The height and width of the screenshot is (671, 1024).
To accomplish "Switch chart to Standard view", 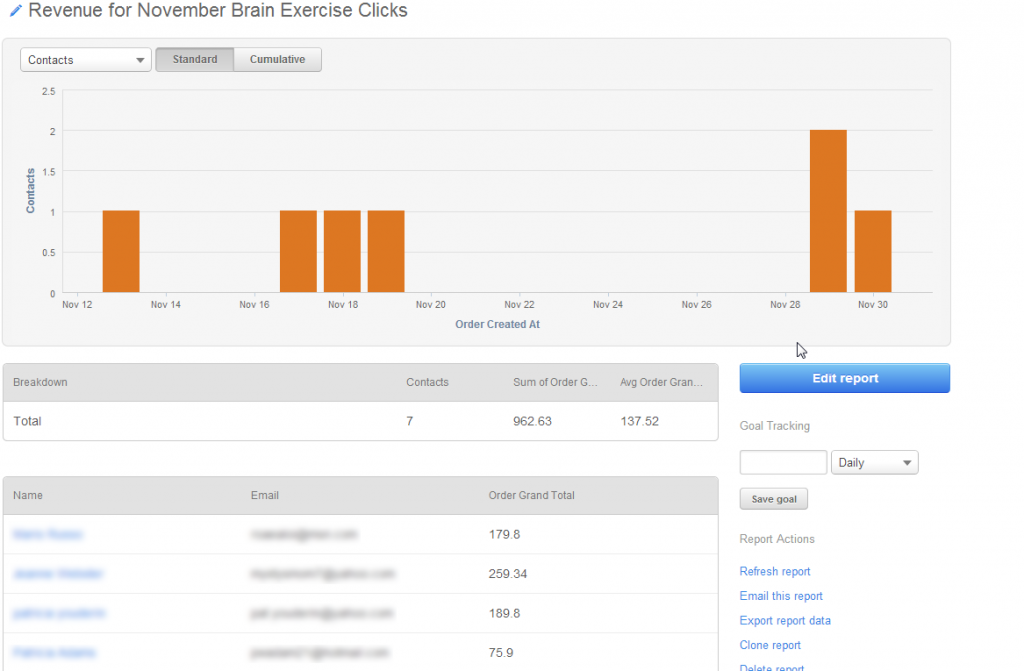I will click(195, 60).
